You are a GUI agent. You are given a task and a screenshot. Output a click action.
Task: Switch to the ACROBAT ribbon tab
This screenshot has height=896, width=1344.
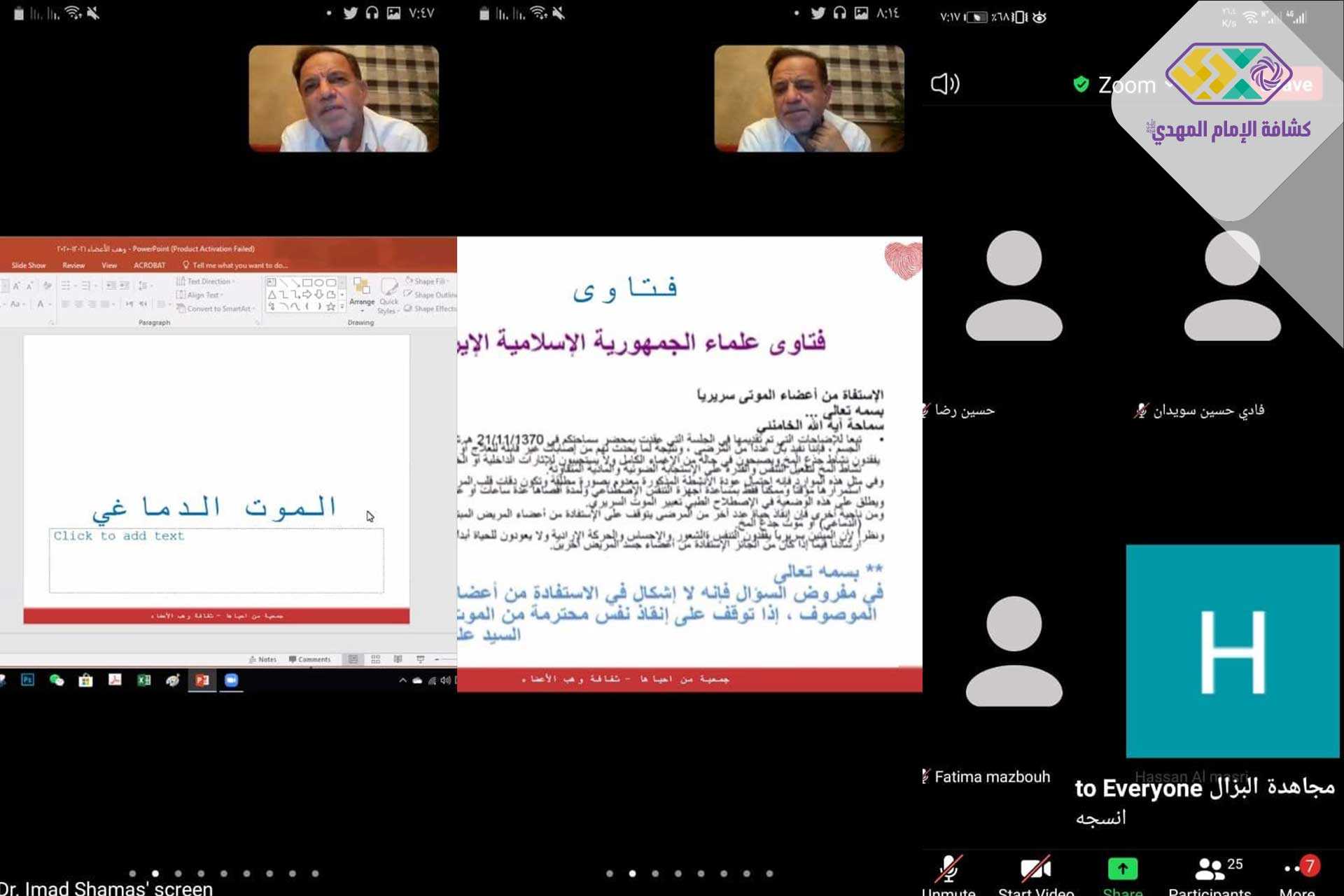(x=149, y=265)
